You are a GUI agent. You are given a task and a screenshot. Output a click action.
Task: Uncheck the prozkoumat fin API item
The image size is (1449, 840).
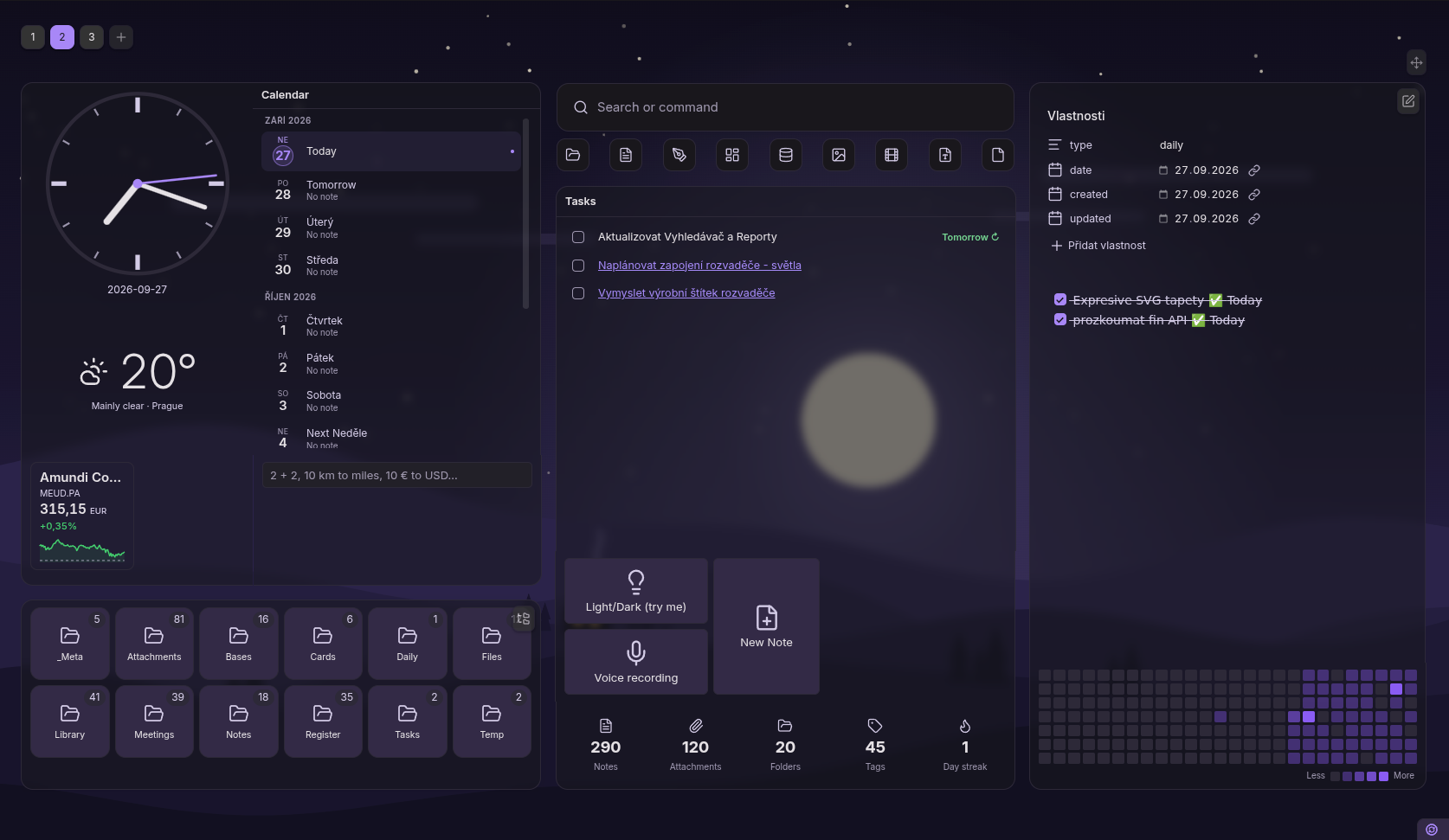click(x=1060, y=319)
